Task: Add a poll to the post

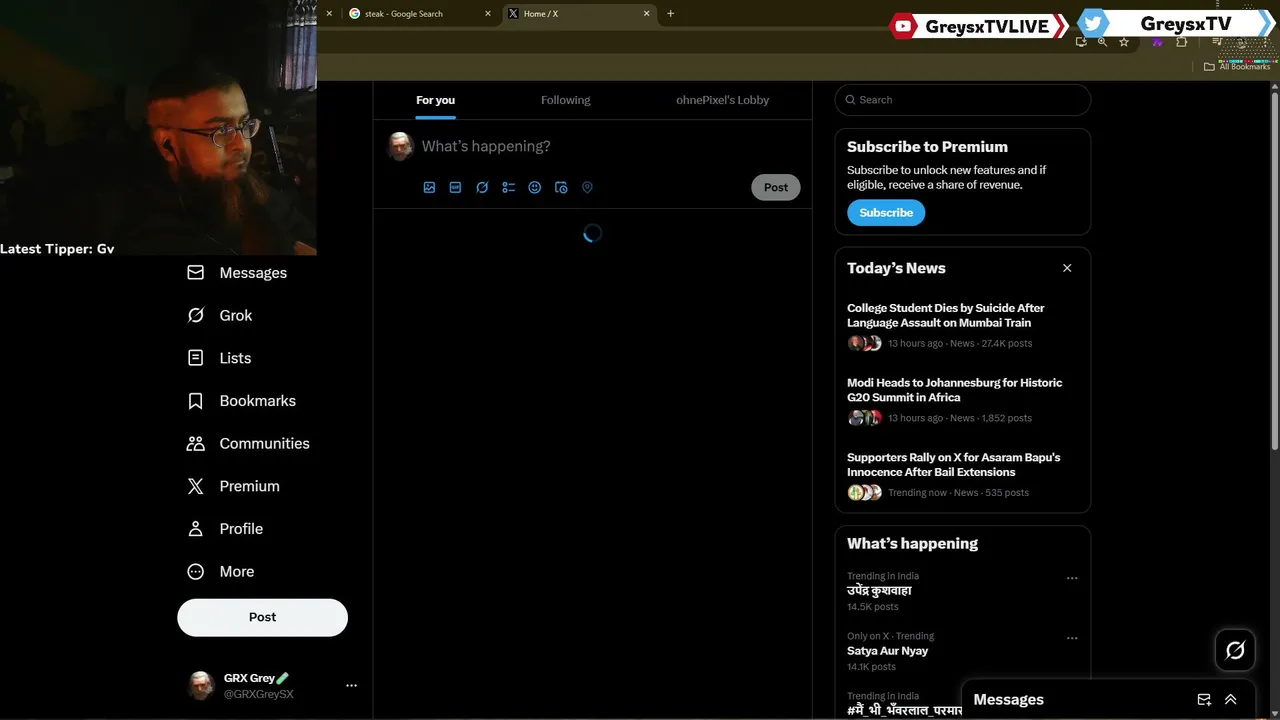Action: click(508, 187)
